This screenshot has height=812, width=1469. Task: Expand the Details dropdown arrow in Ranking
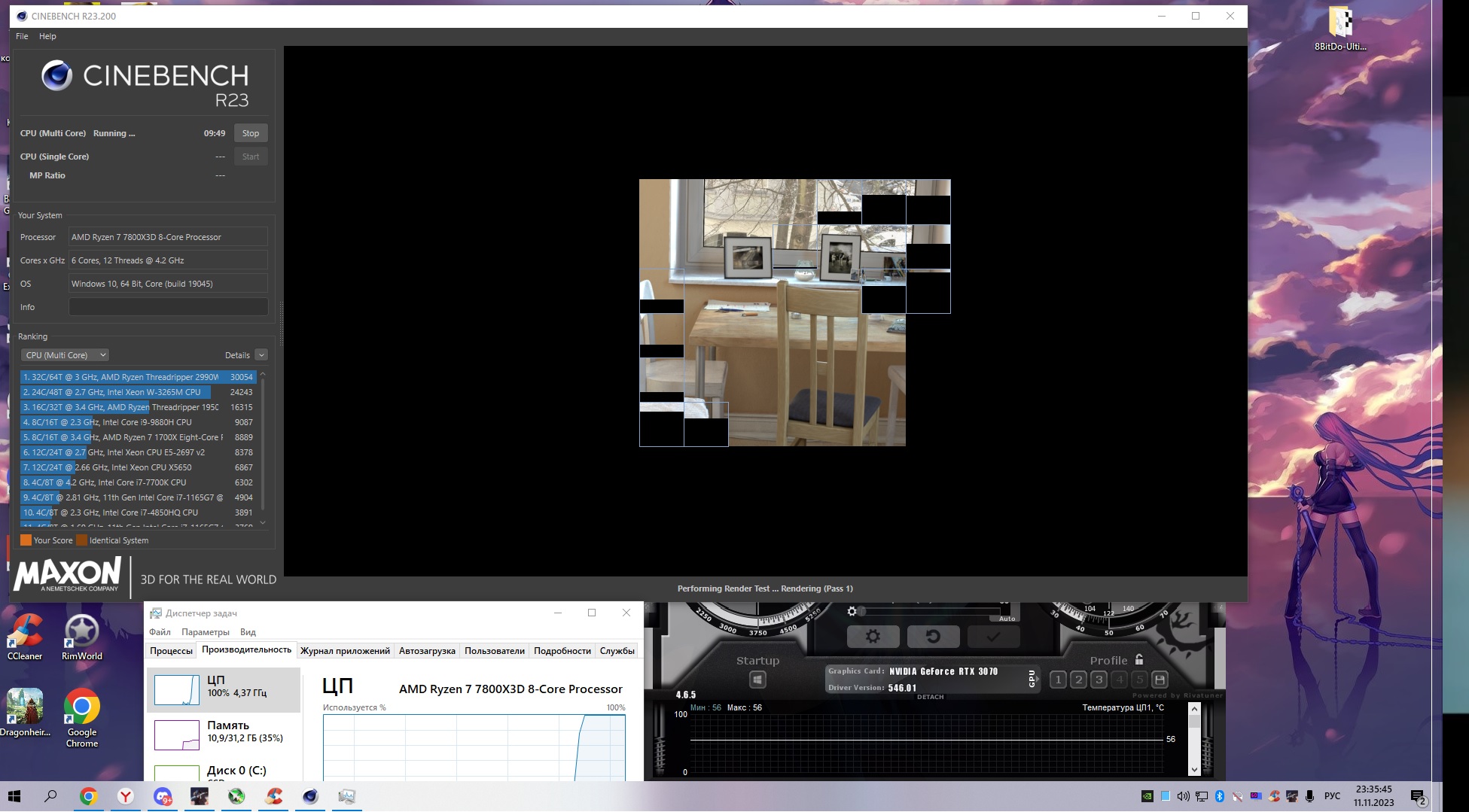261,355
